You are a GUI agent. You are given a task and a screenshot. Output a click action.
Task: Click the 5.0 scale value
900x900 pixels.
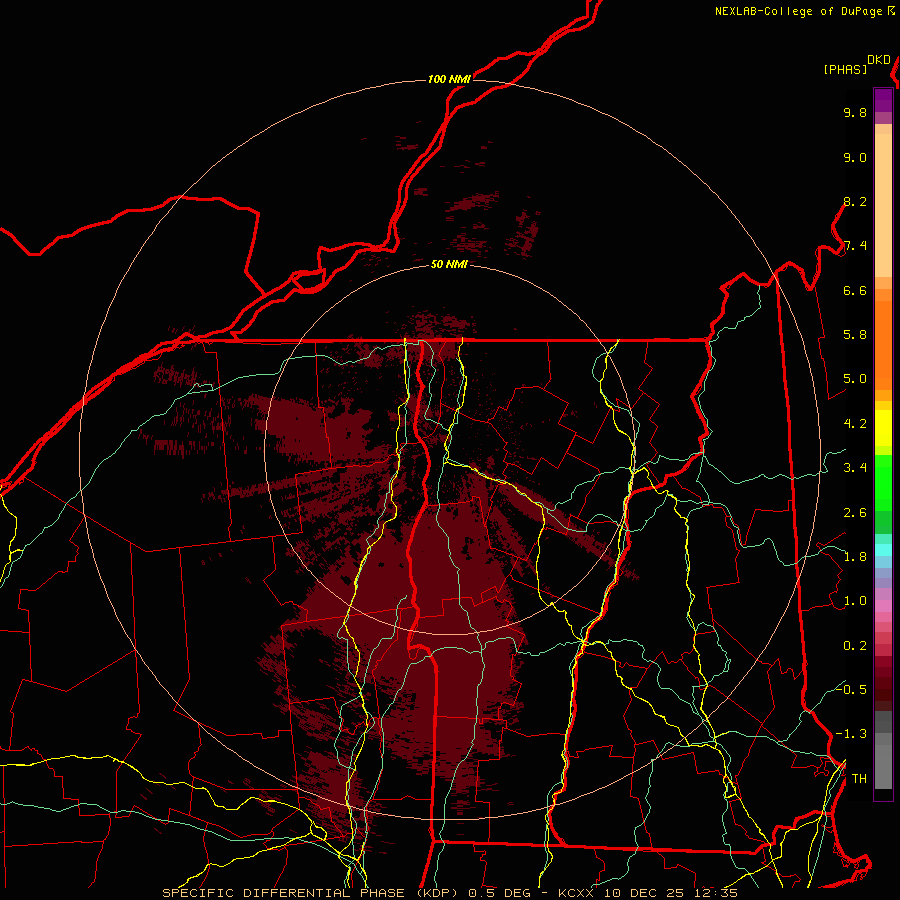[855, 379]
